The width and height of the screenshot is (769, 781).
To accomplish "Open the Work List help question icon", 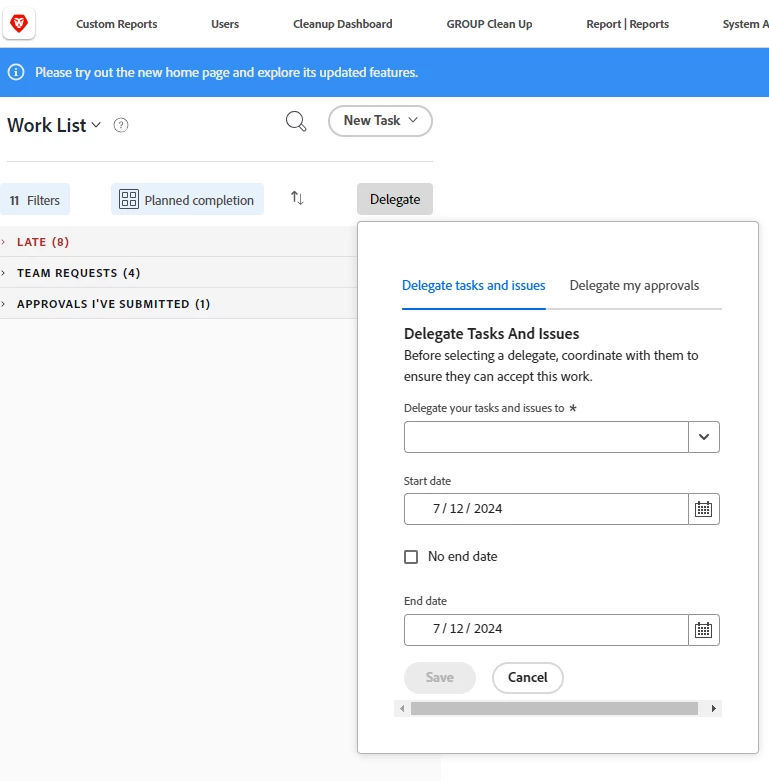I will click(121, 125).
